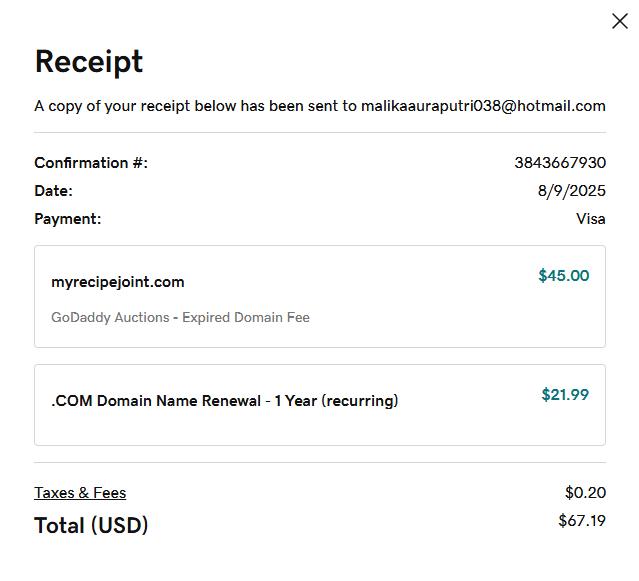This screenshot has width=639, height=581.
Task: Click the Total (USD) label
Action: tap(91, 525)
